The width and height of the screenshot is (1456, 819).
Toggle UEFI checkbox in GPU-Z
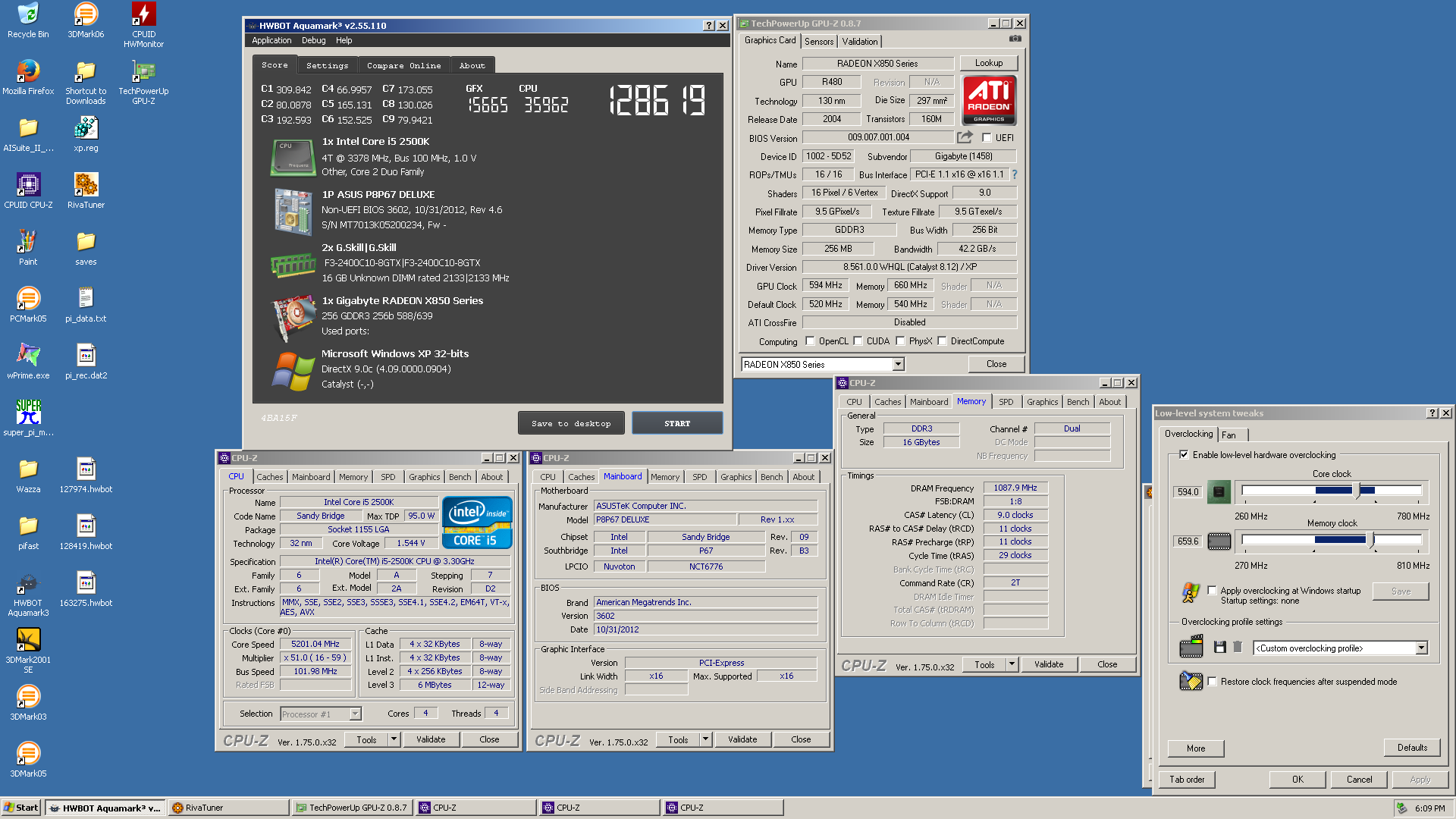[987, 137]
